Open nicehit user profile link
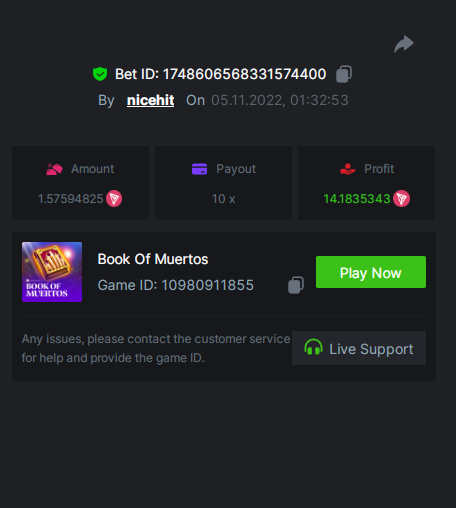Screen dimensions: 456x508 pyautogui.click(x=150, y=100)
